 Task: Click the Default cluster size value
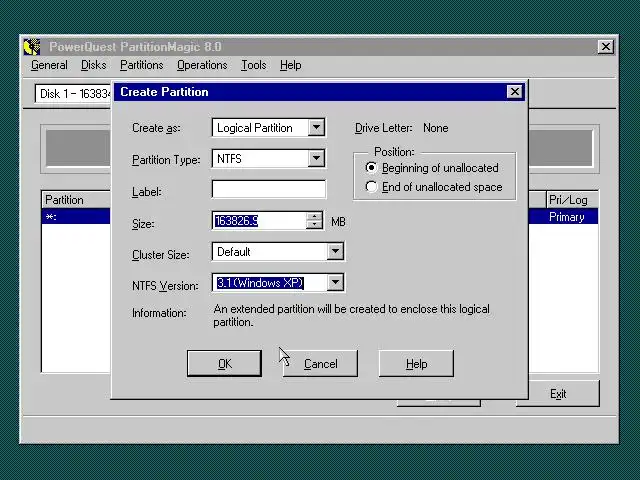click(x=233, y=252)
